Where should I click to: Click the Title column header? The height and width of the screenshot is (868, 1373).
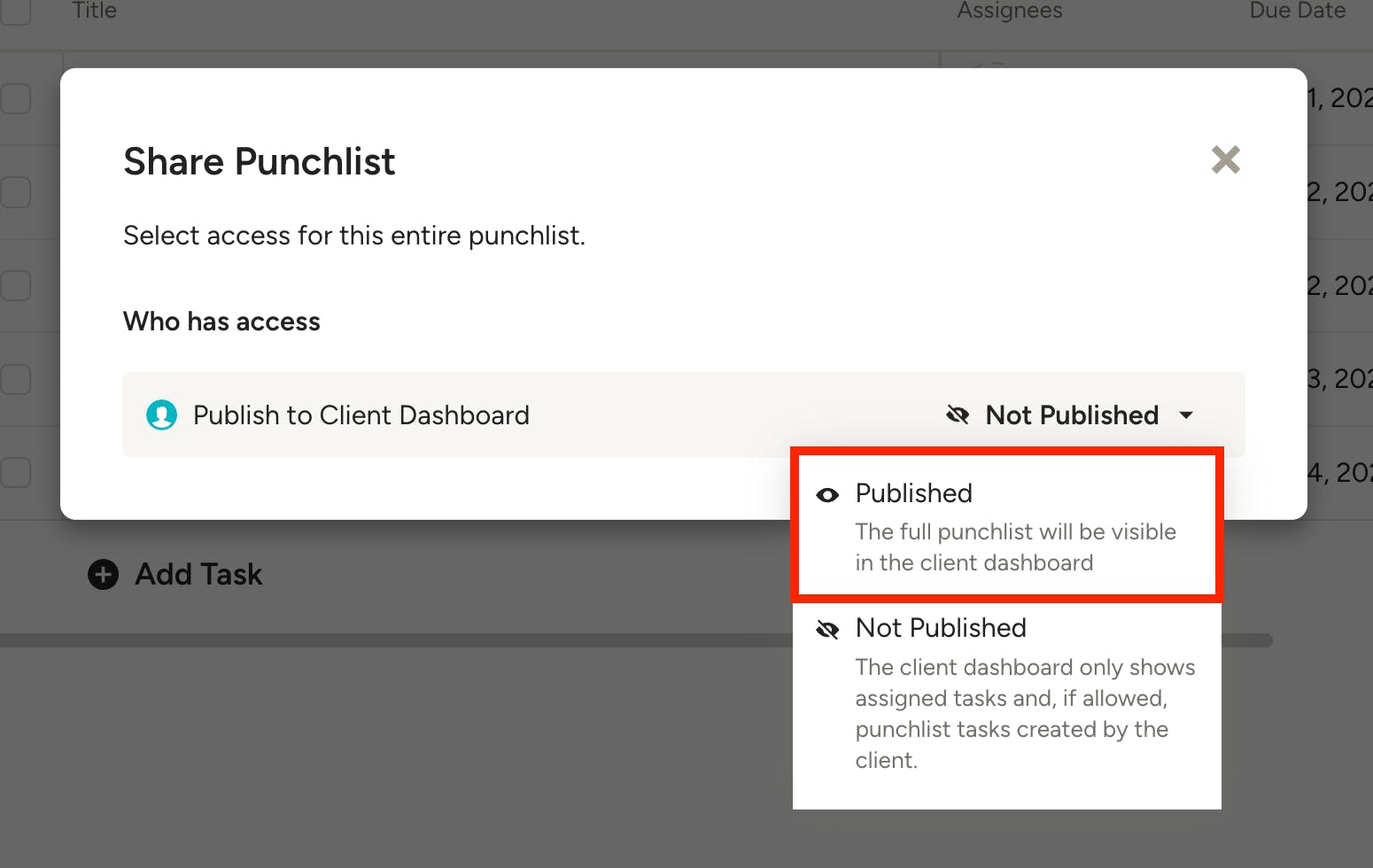click(94, 11)
